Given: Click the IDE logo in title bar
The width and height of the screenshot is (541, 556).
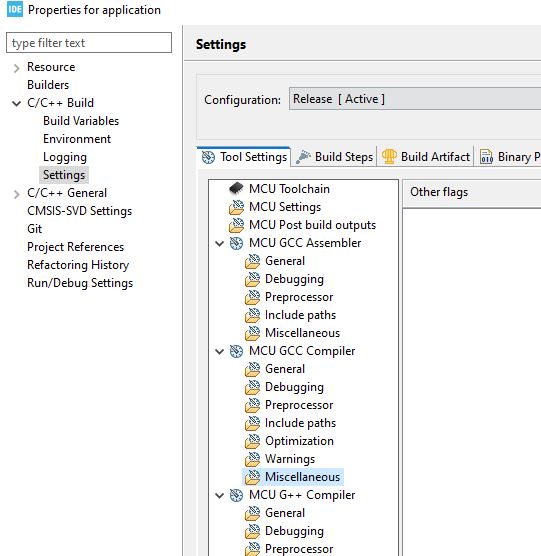Looking at the screenshot, I should [15, 9].
